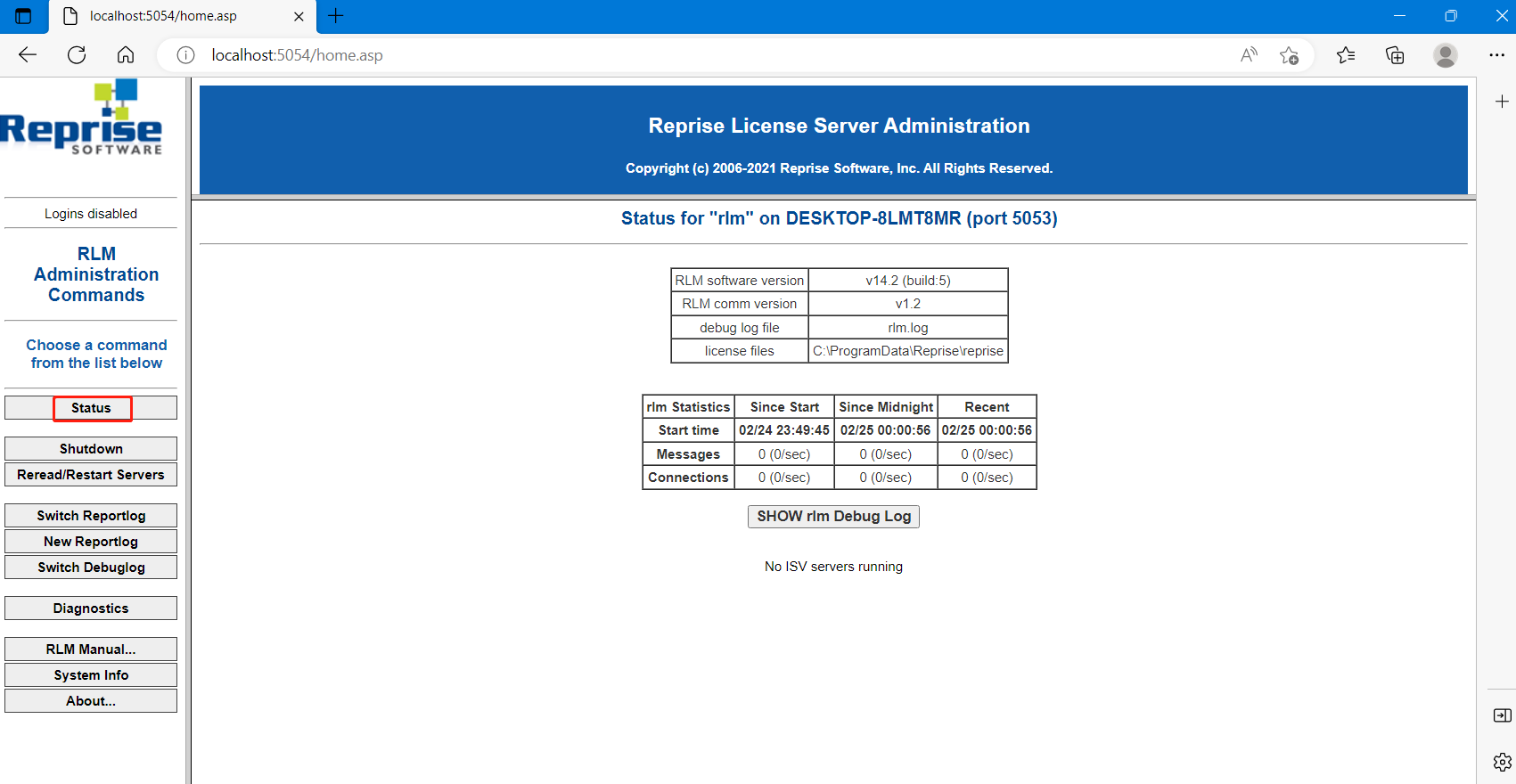Click the 'Recent' column header

coord(987,407)
